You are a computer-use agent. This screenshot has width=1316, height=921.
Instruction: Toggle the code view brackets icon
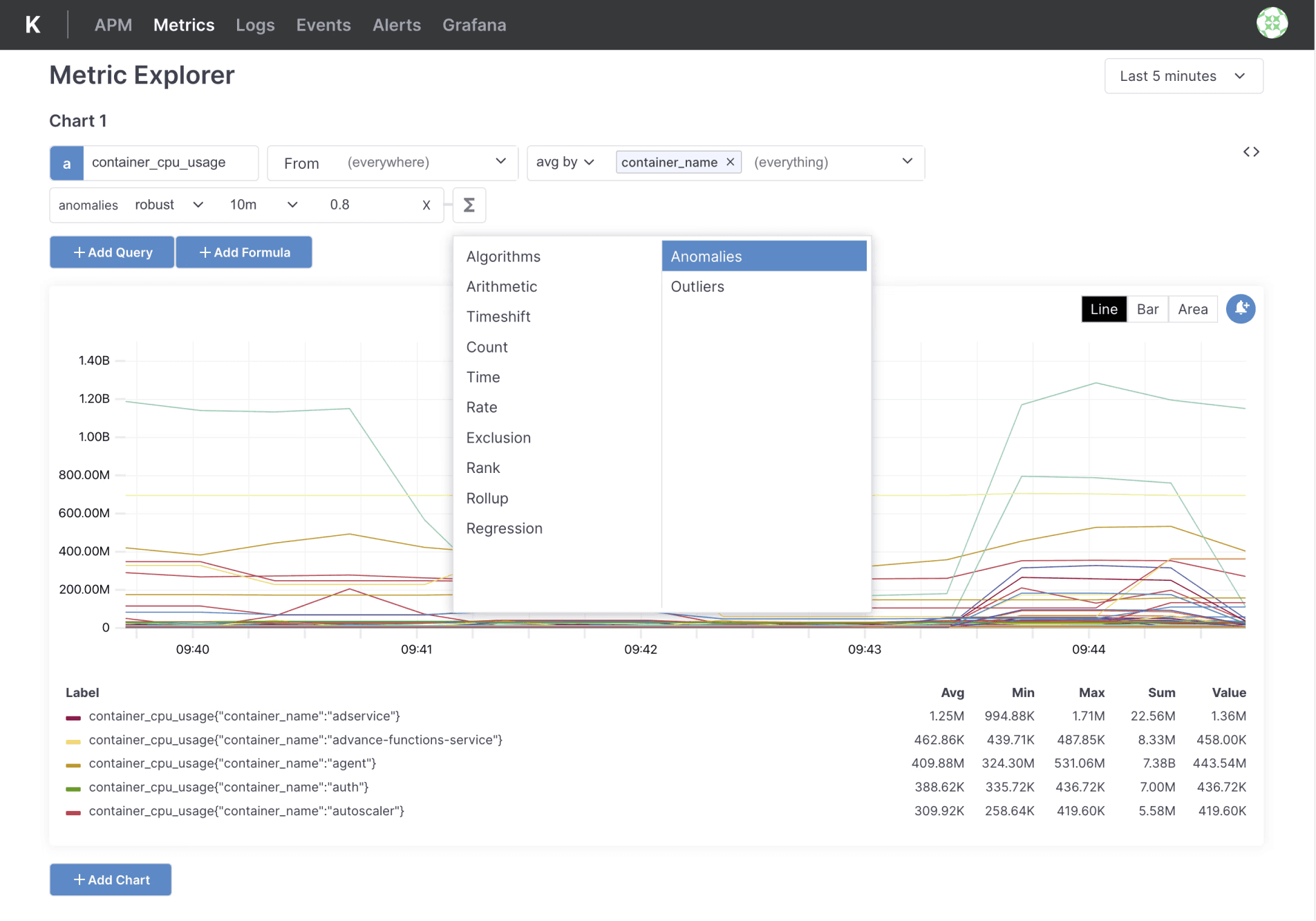(1251, 151)
